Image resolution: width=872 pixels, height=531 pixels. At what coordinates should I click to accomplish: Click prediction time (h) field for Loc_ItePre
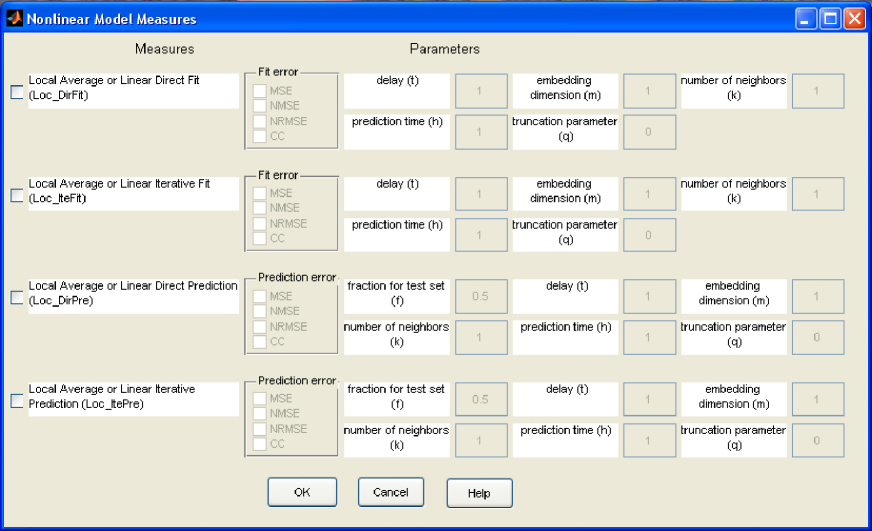point(650,440)
